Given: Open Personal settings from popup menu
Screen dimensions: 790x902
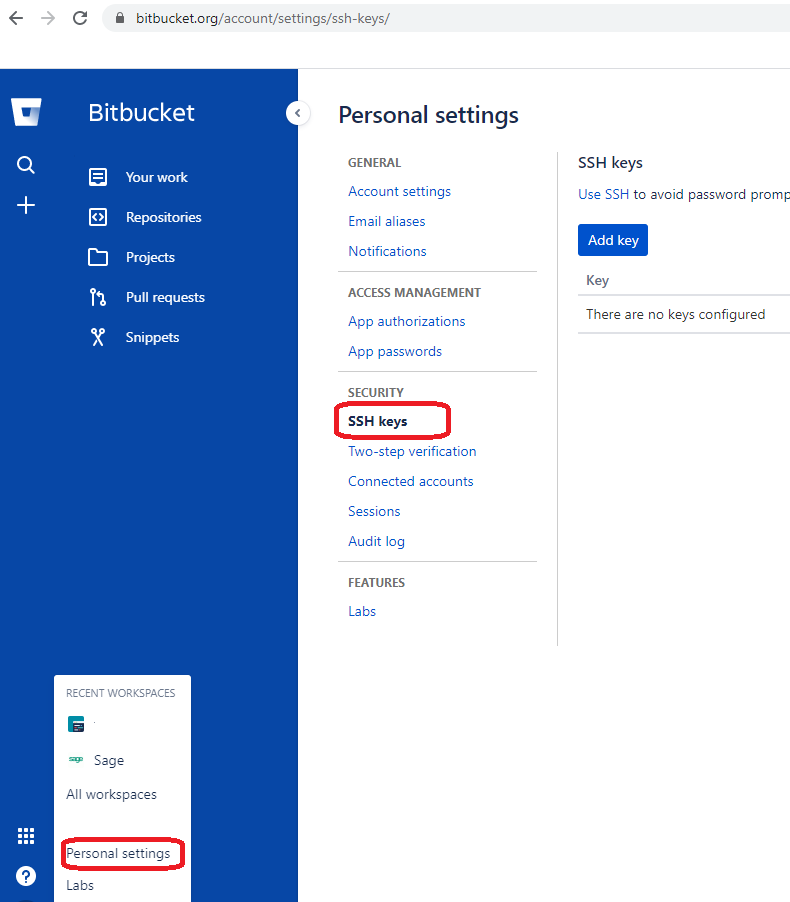Looking at the screenshot, I should pyautogui.click(x=118, y=853).
